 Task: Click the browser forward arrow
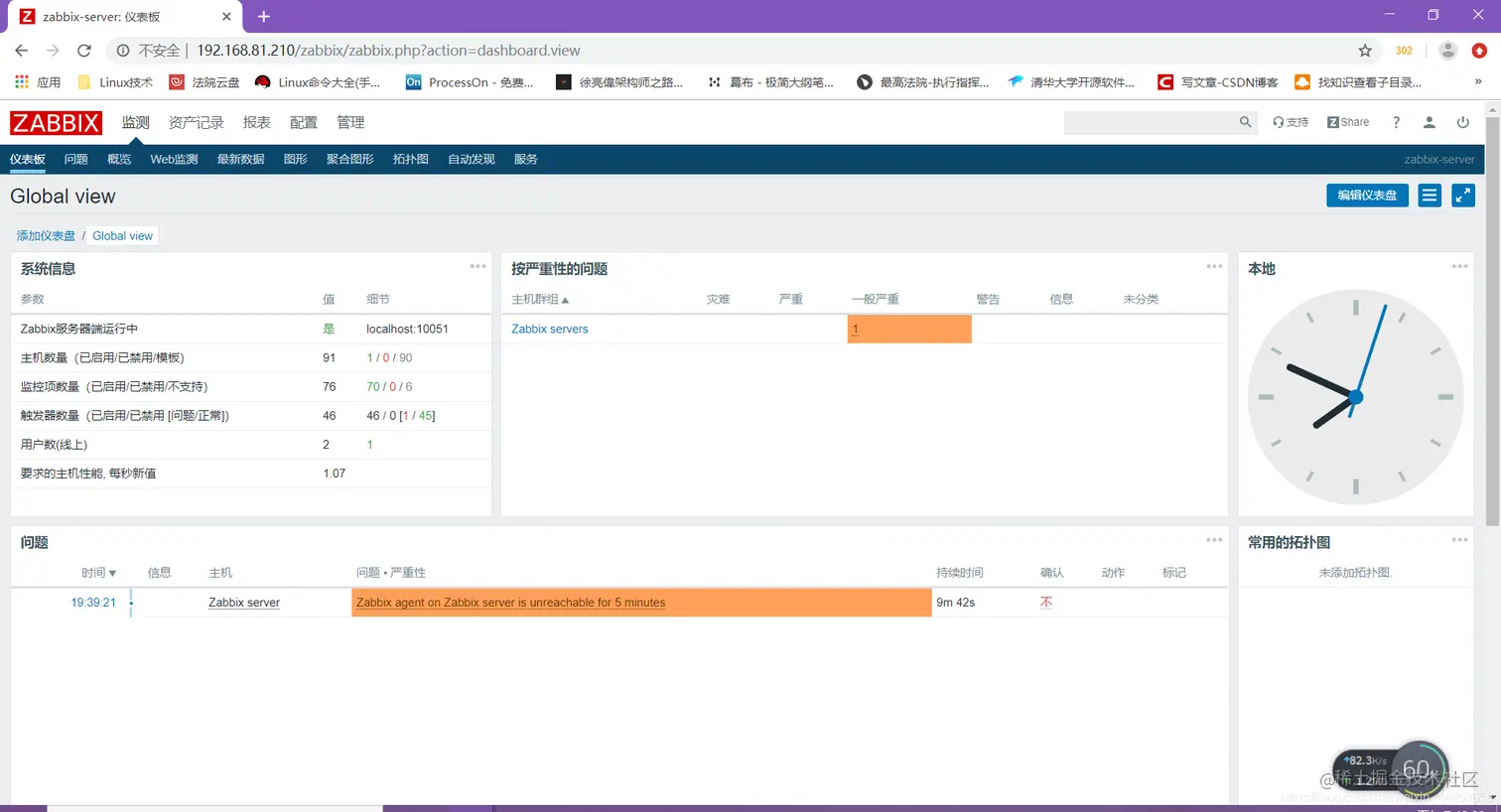pos(53,51)
